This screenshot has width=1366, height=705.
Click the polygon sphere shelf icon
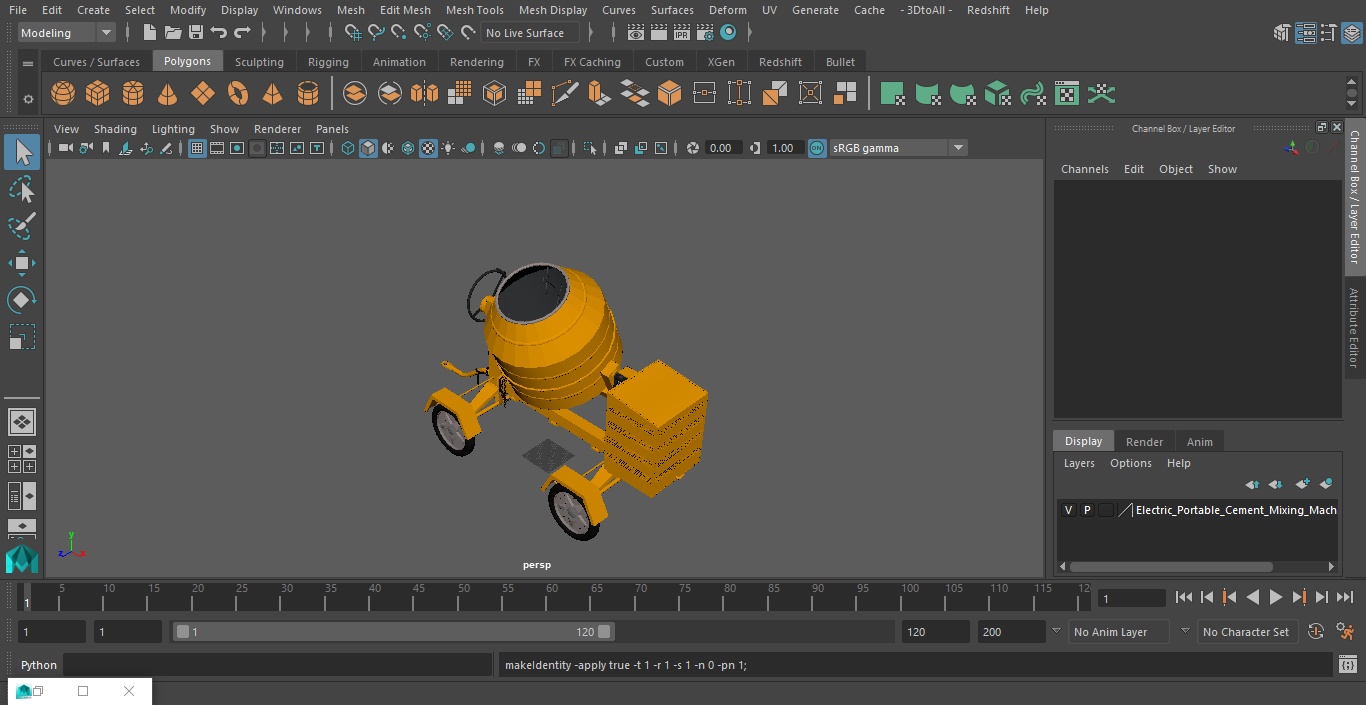tap(63, 94)
